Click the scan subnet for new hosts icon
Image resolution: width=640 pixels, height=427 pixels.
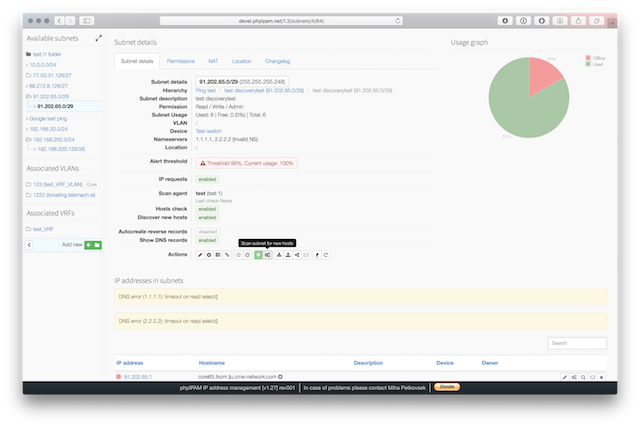click(x=268, y=255)
